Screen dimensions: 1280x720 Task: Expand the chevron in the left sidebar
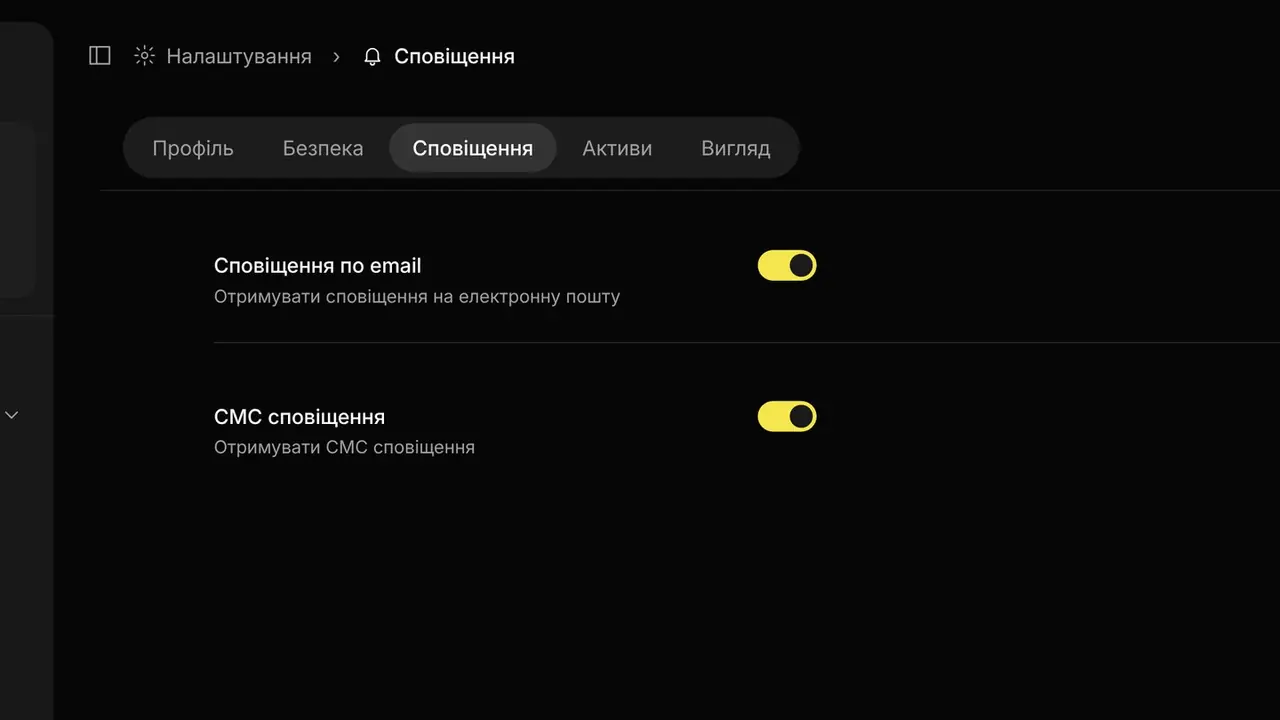[12, 414]
